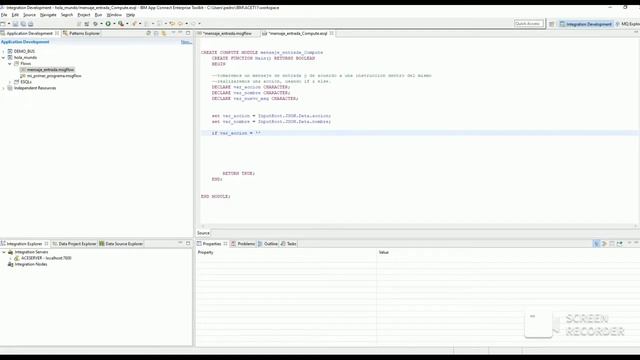Maximize the Integration Explorer panel

pyautogui.click(x=188, y=243)
